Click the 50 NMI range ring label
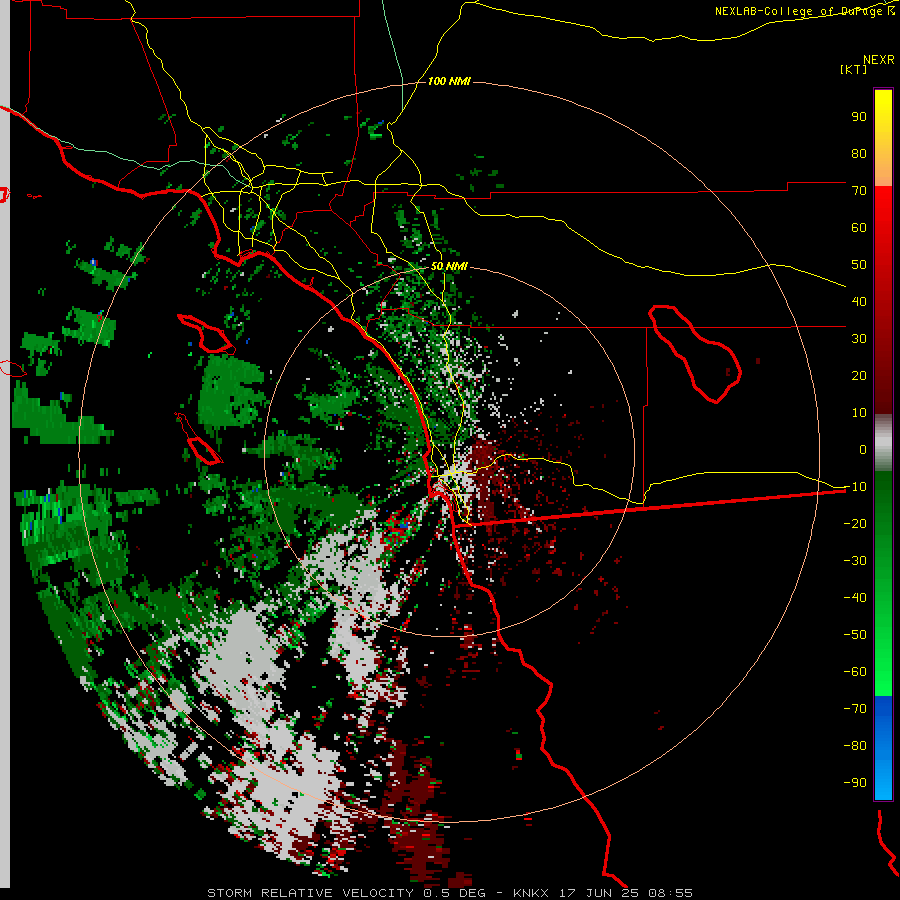Screen dimensions: 900x900 coord(449,266)
